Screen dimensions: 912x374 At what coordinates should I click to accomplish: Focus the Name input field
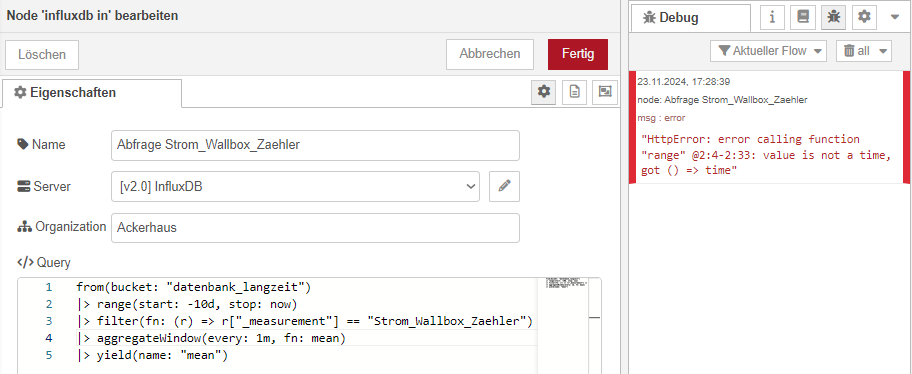315,145
